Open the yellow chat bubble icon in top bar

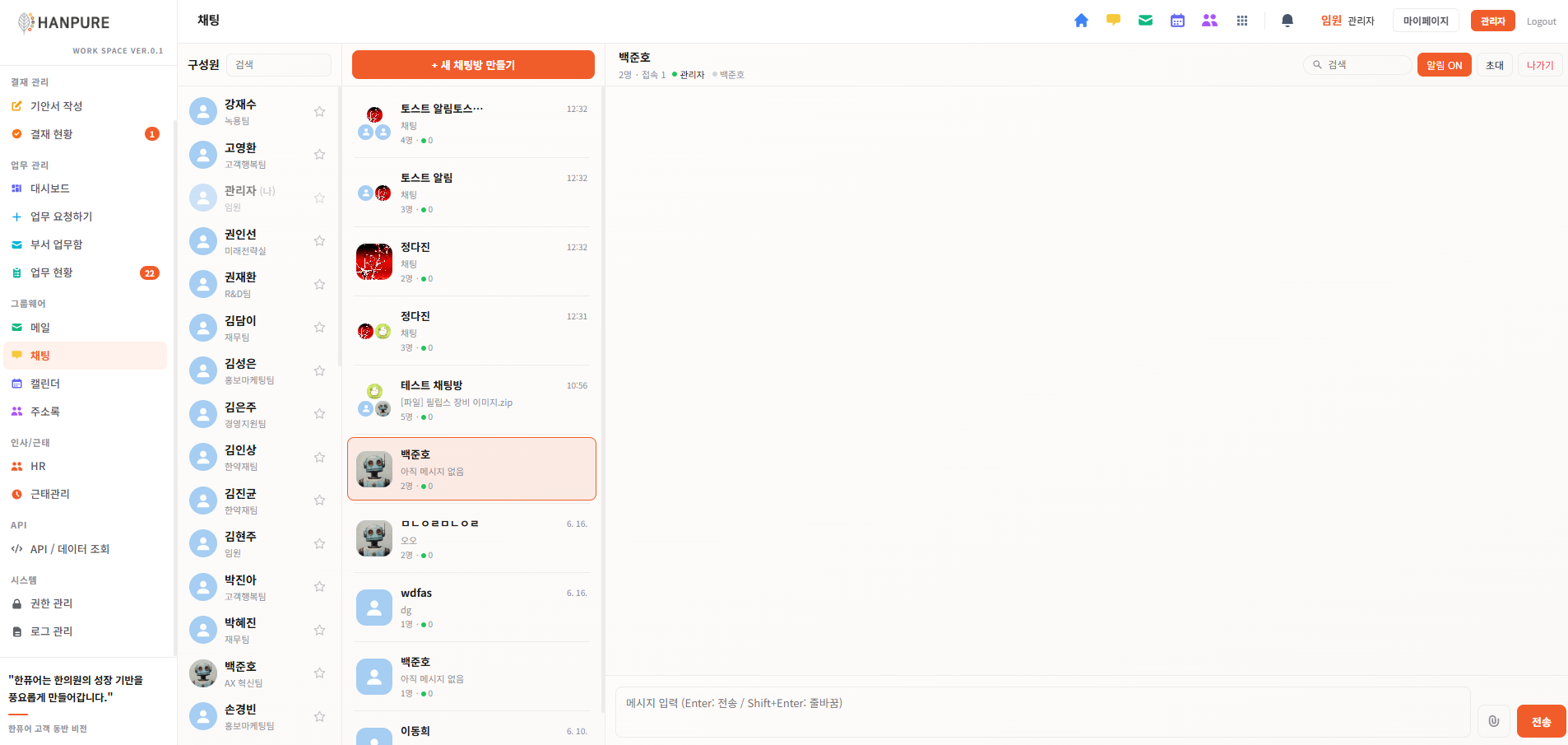[1113, 21]
